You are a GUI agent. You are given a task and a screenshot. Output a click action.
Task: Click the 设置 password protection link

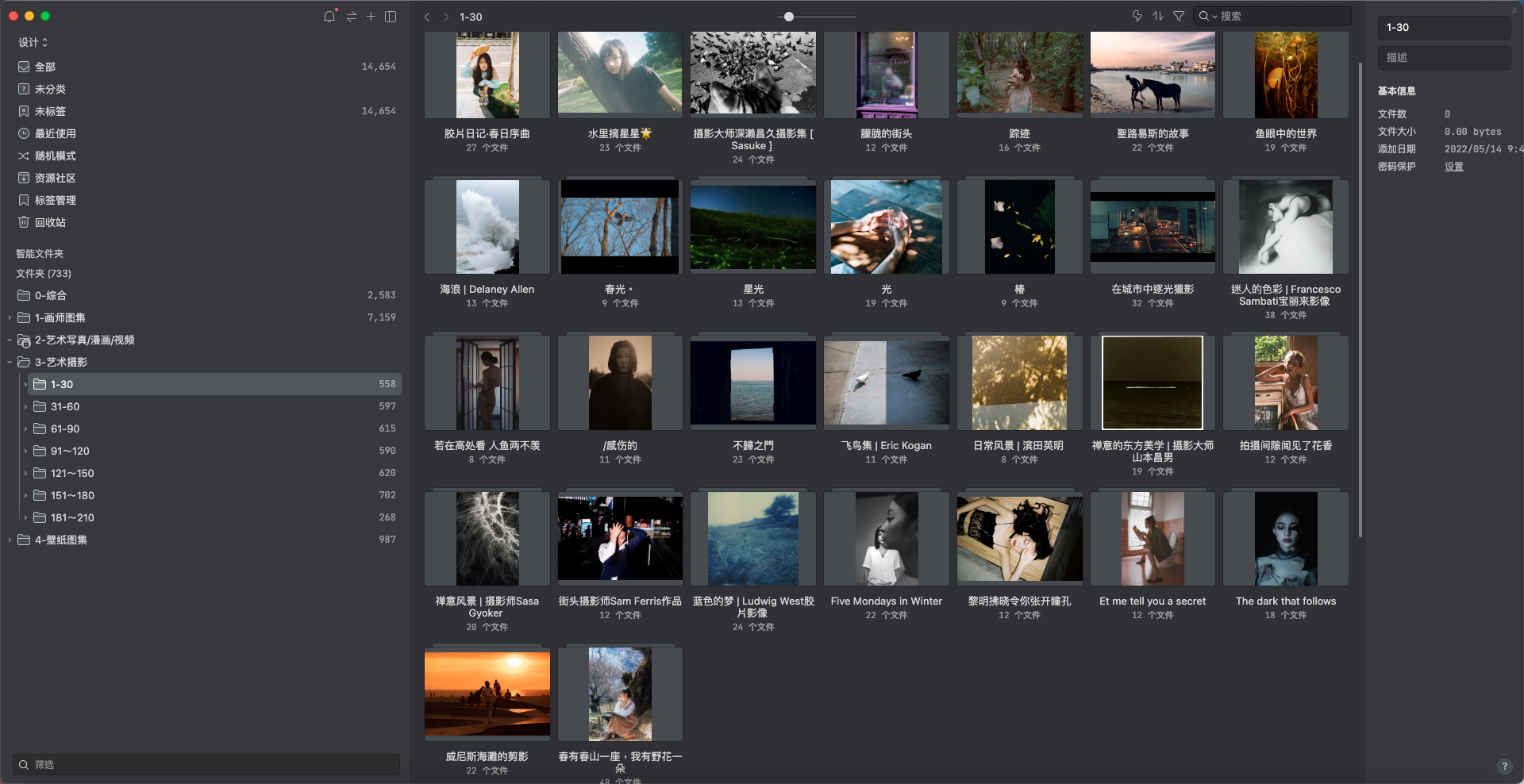tap(1453, 167)
